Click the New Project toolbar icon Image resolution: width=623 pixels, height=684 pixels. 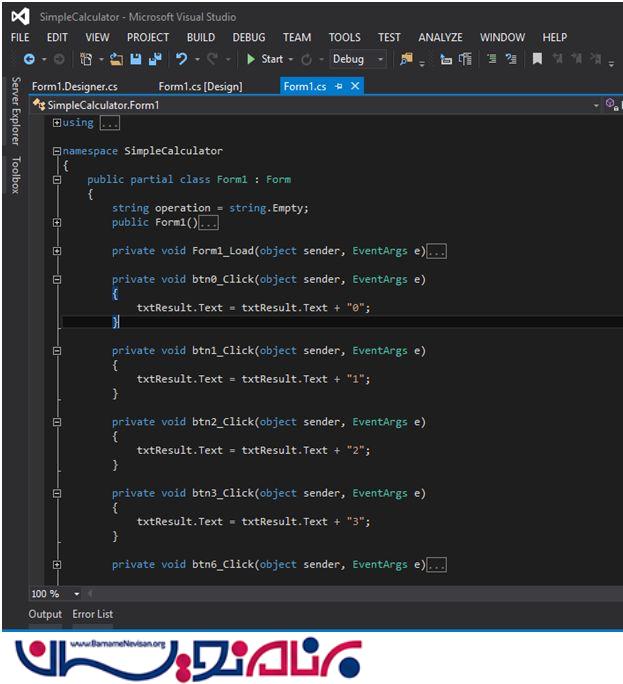[86, 59]
